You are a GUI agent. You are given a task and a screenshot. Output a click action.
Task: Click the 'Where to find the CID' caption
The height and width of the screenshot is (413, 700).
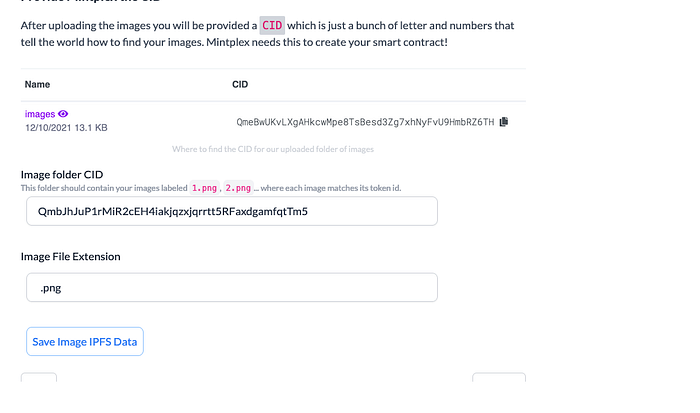click(x=273, y=149)
